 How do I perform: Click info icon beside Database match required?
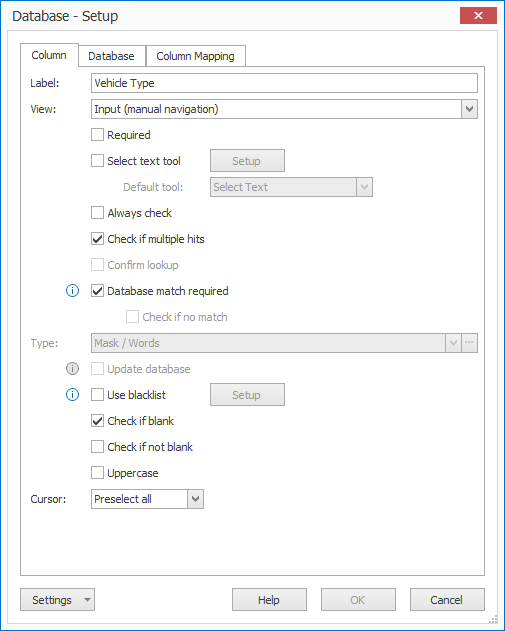pyautogui.click(x=72, y=291)
